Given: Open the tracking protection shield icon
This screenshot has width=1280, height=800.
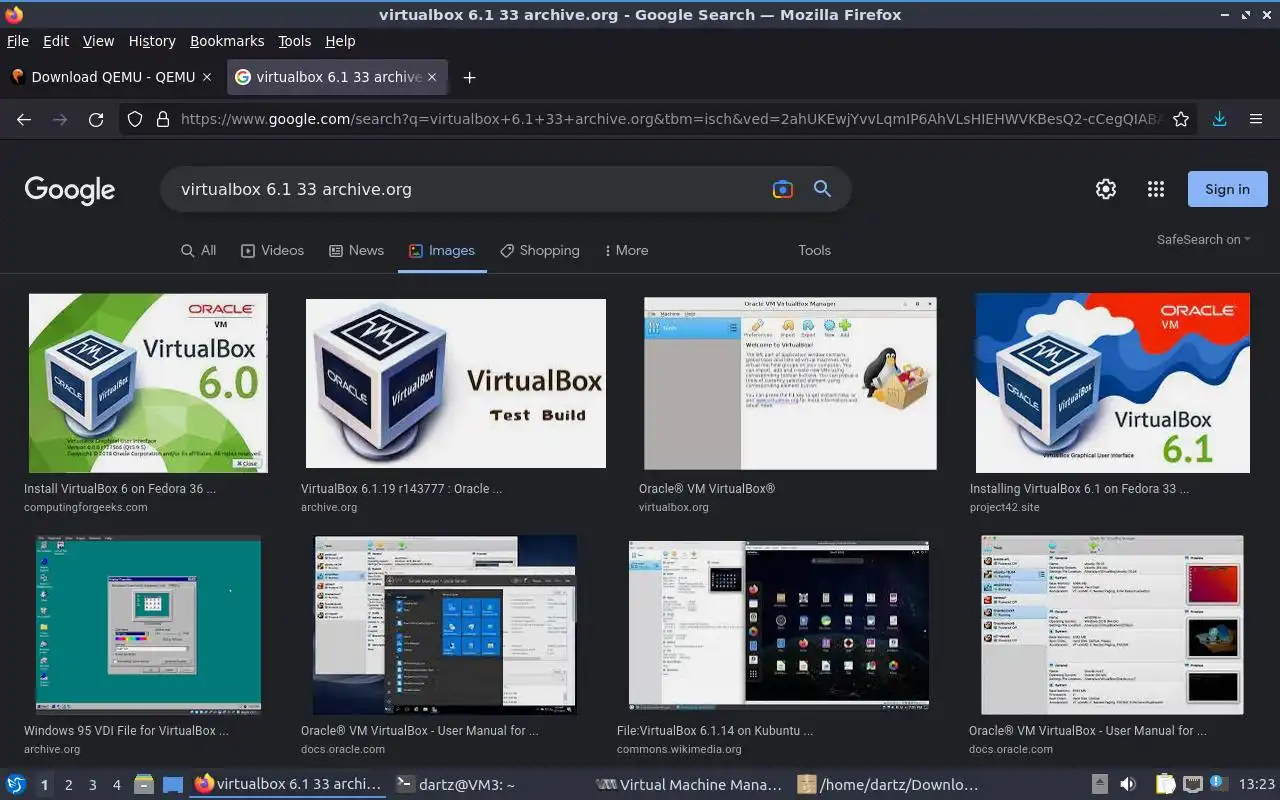Looking at the screenshot, I should coord(135,119).
